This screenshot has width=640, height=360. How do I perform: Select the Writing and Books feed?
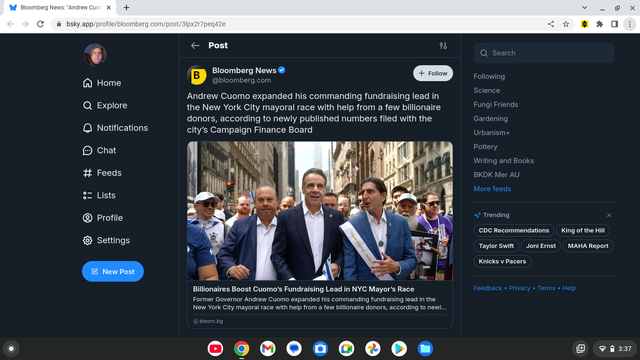pos(503,161)
